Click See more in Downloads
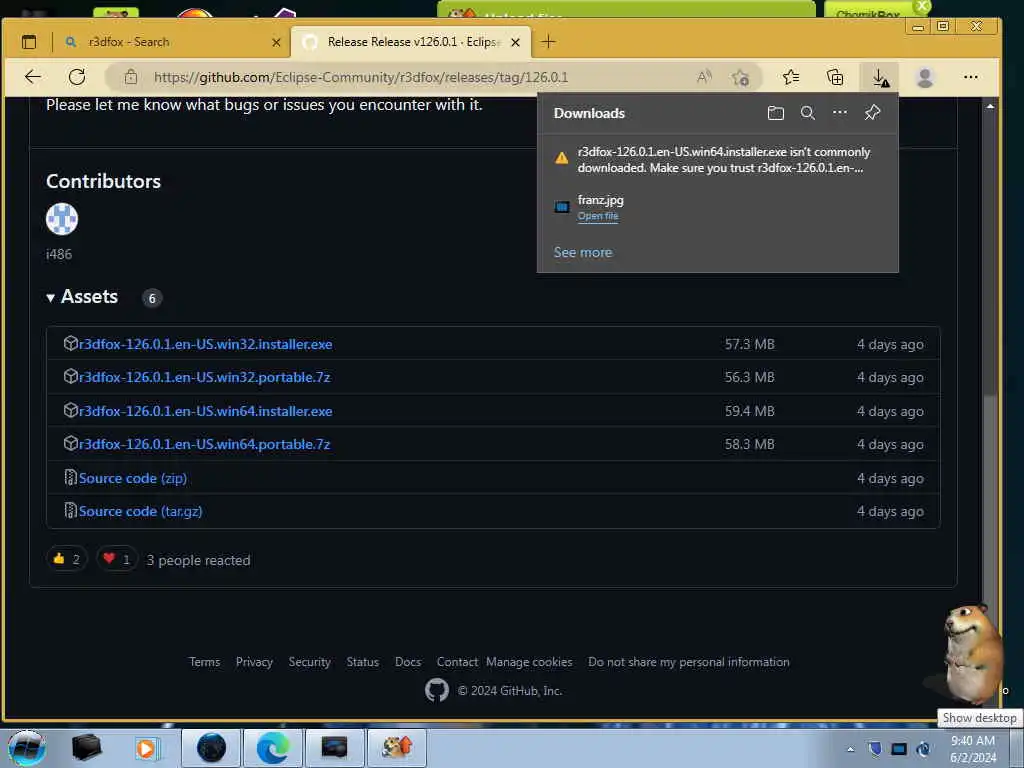Image resolution: width=1024 pixels, height=768 pixels. pyautogui.click(x=583, y=252)
